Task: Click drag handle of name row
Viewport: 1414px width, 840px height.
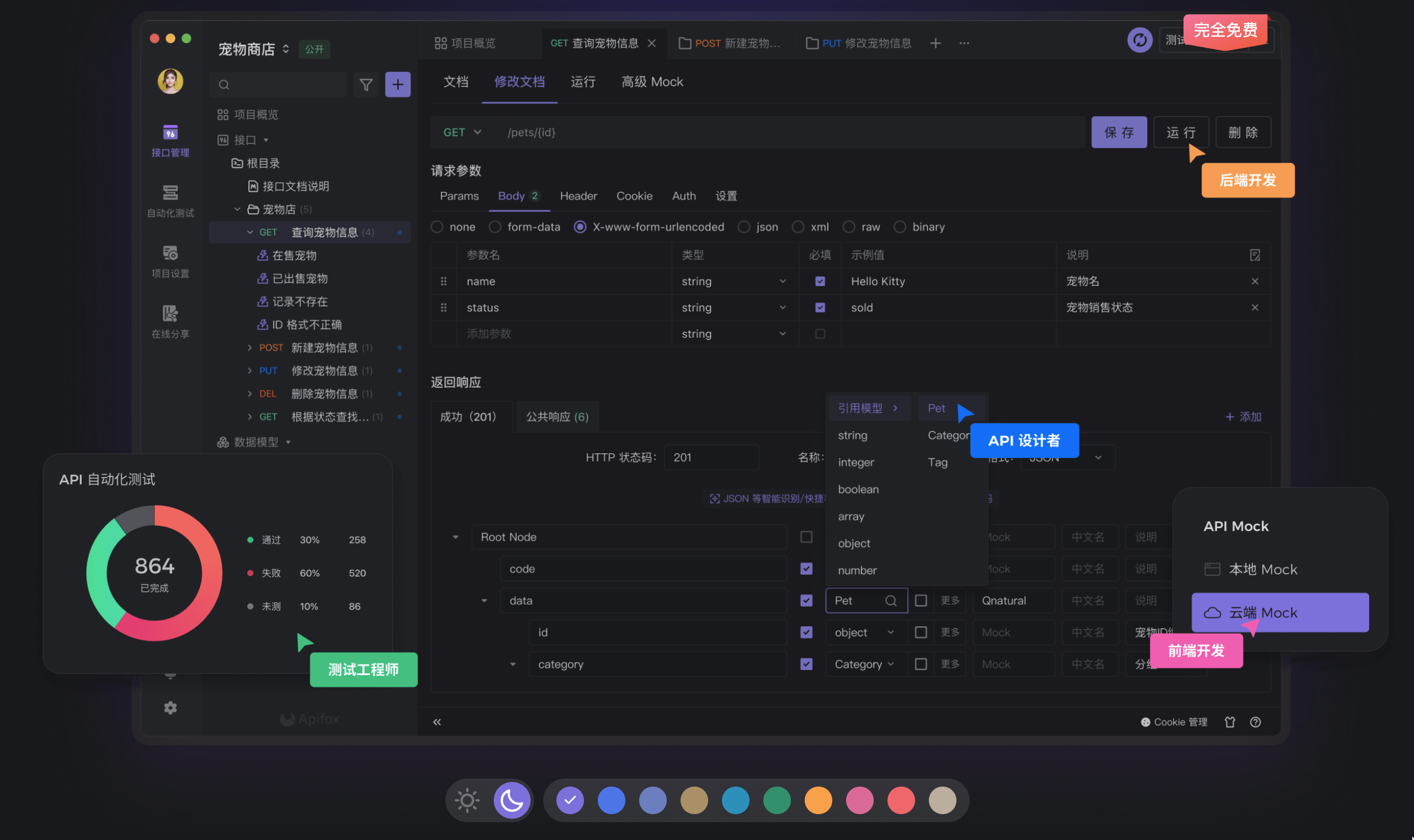Action: point(443,281)
